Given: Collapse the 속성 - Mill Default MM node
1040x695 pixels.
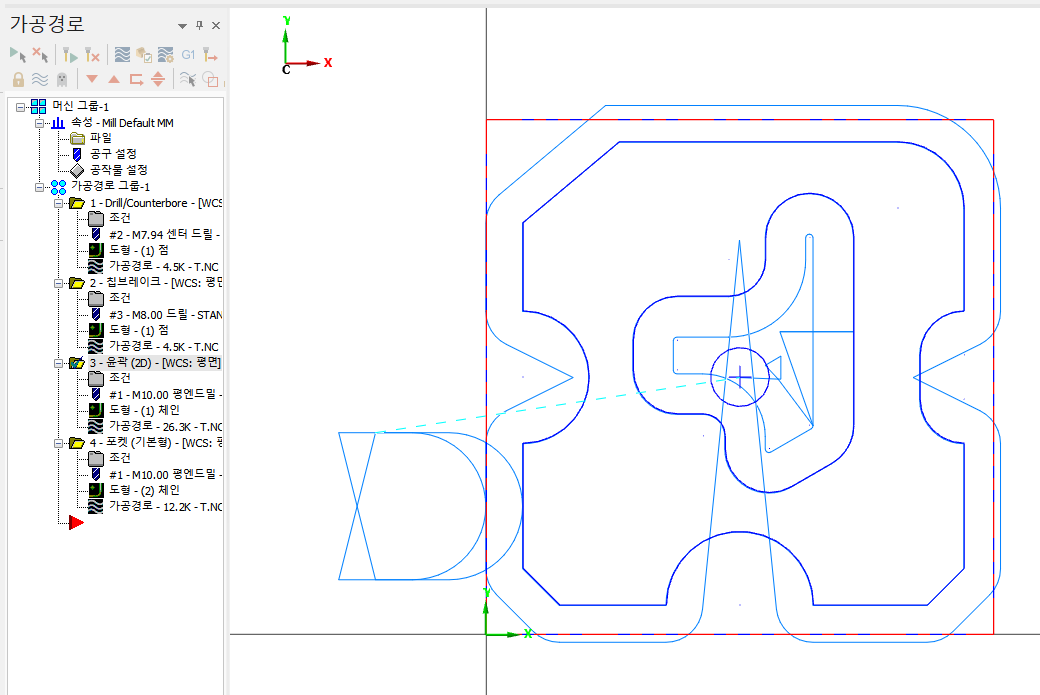Looking at the screenshot, I should [x=40, y=123].
